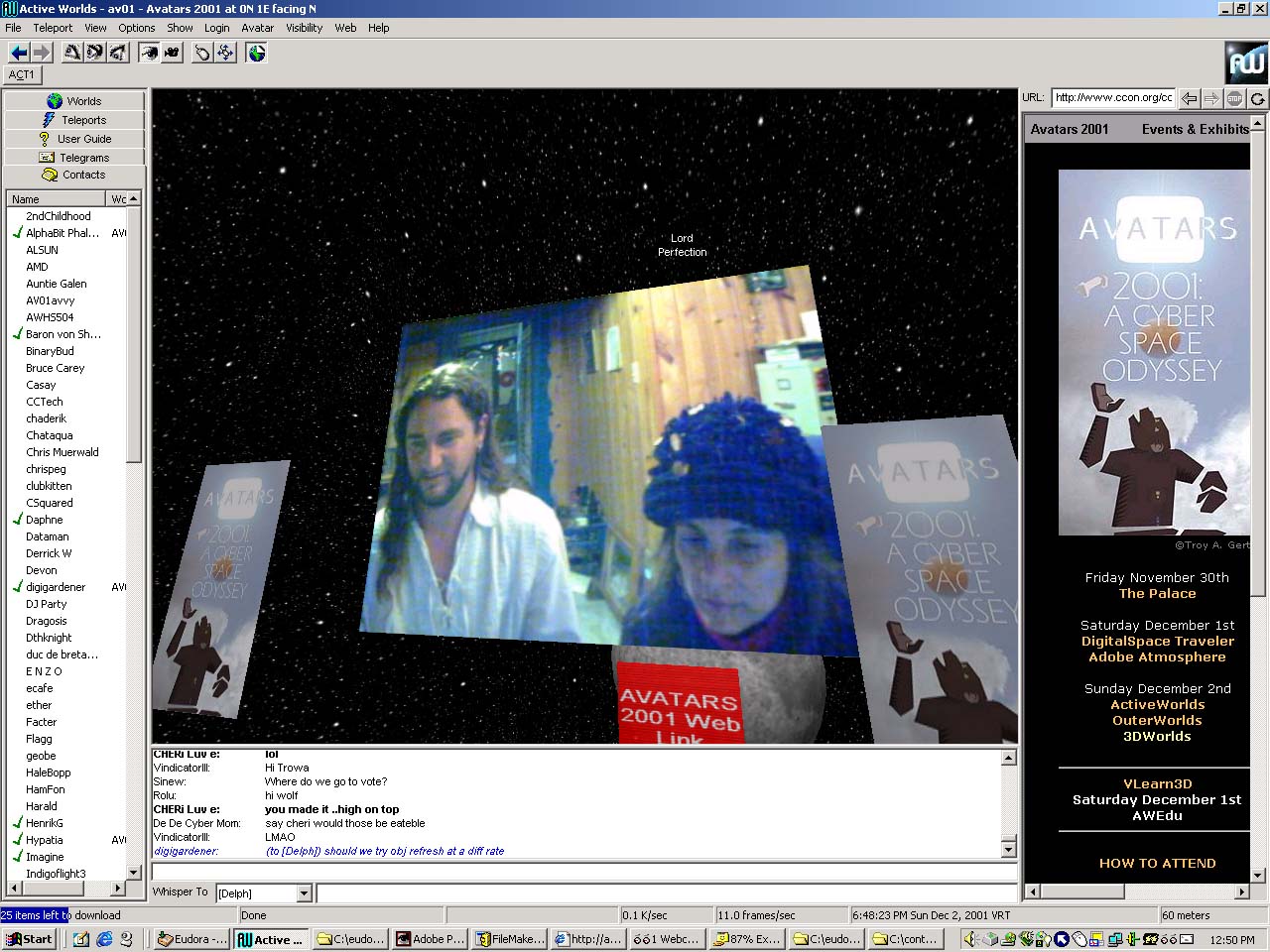Toggle the web window globe icon
This screenshot has height=952, width=1270.
(257, 53)
